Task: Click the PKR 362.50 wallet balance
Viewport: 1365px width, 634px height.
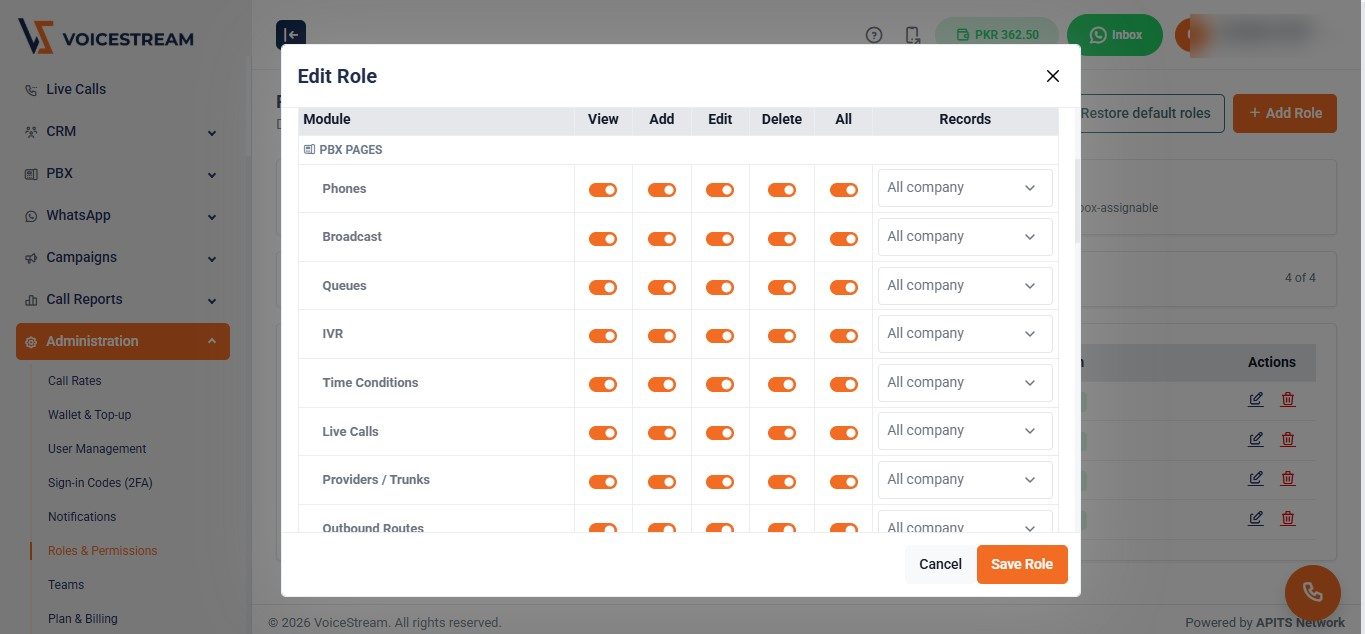Action: (x=997, y=35)
